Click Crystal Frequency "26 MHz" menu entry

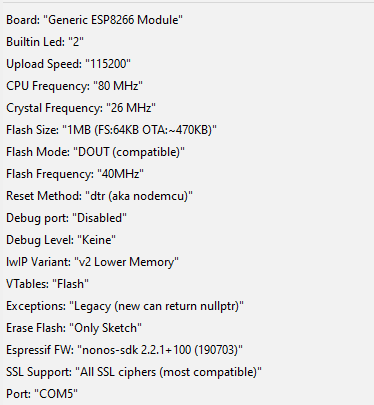pos(187,108)
